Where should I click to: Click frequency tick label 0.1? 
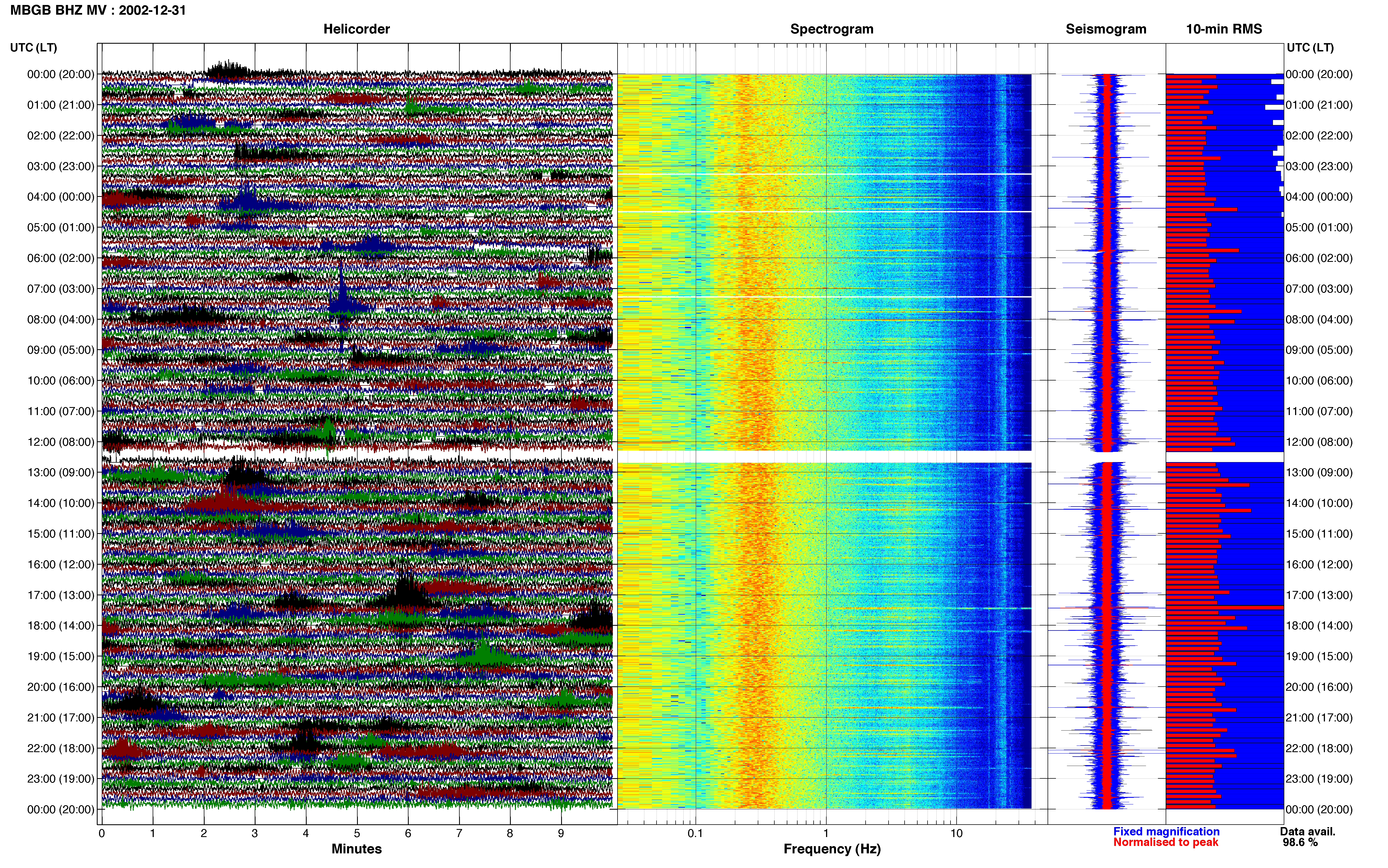point(695,833)
